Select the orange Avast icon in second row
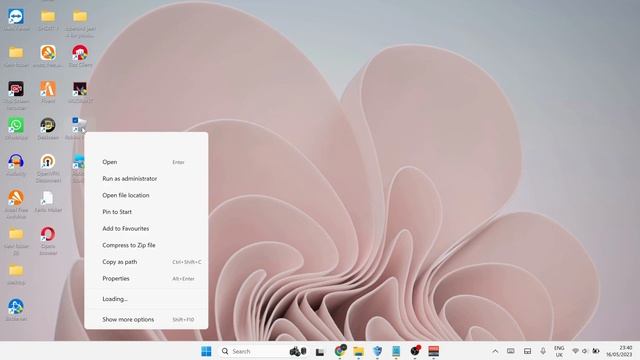Screen dimensions: 640x360 pos(48,53)
